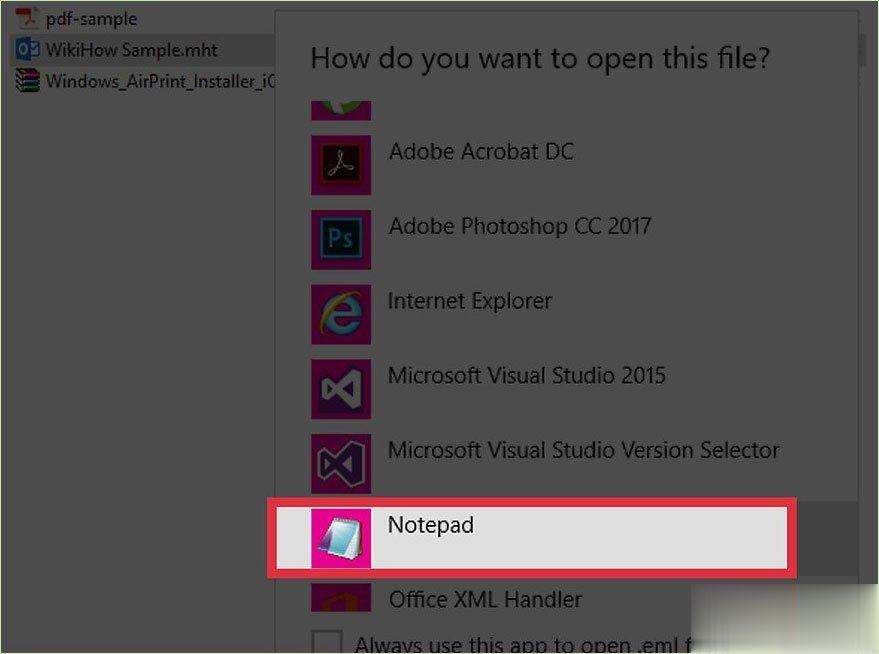This screenshot has width=879, height=654.
Task: Click the Office XML Handler label
Action: 485,600
